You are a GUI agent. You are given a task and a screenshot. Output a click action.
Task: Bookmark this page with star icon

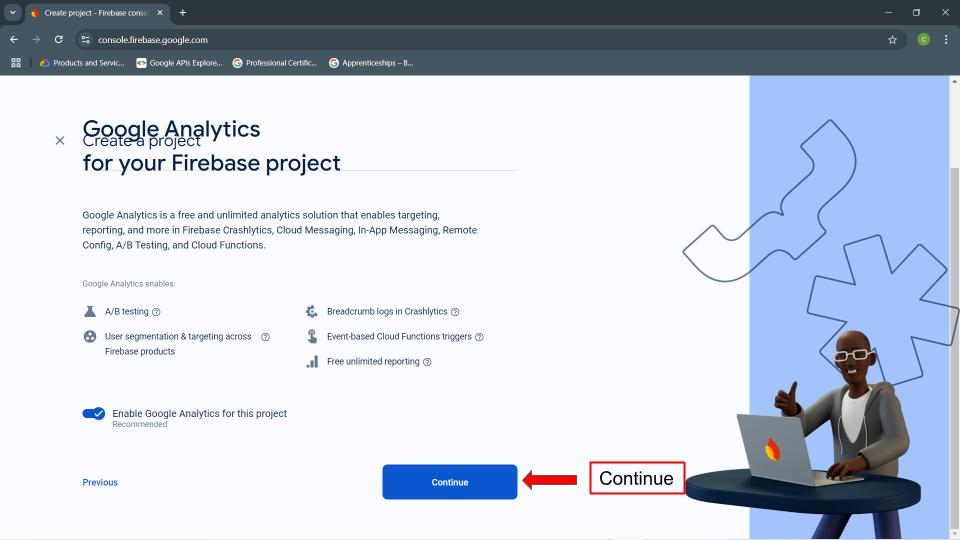point(892,40)
